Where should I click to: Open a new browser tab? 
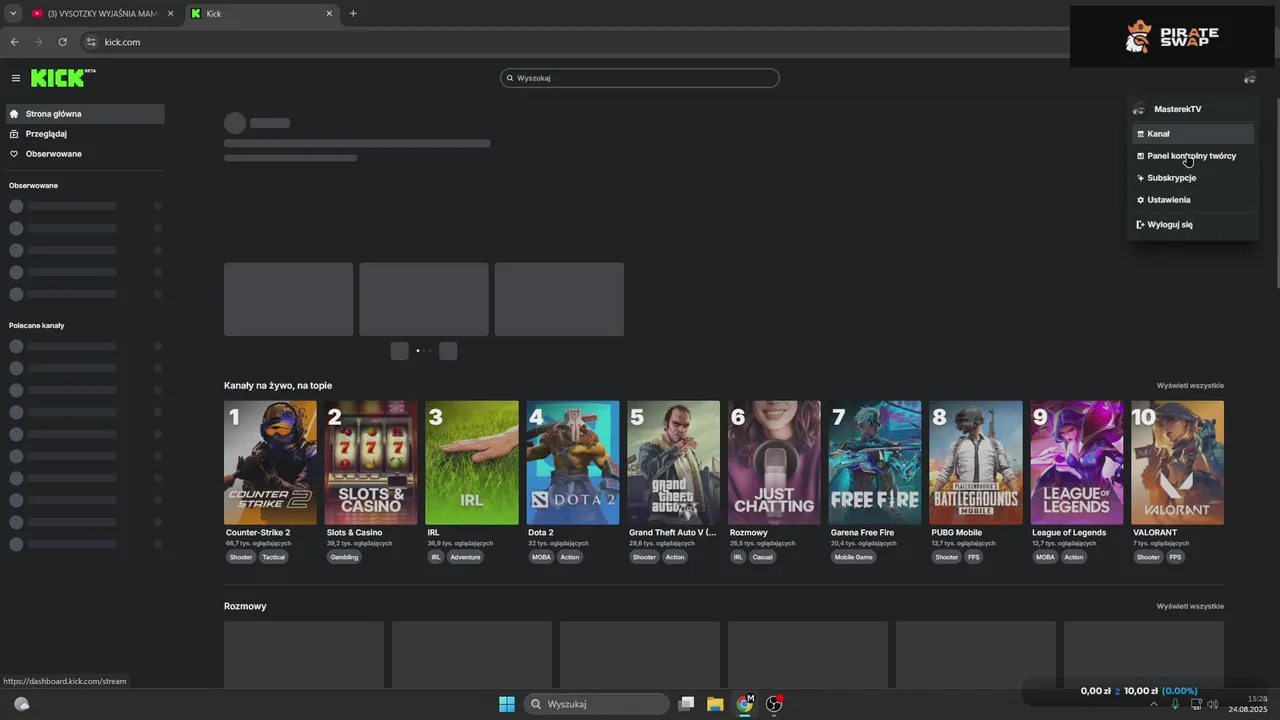pyautogui.click(x=353, y=13)
